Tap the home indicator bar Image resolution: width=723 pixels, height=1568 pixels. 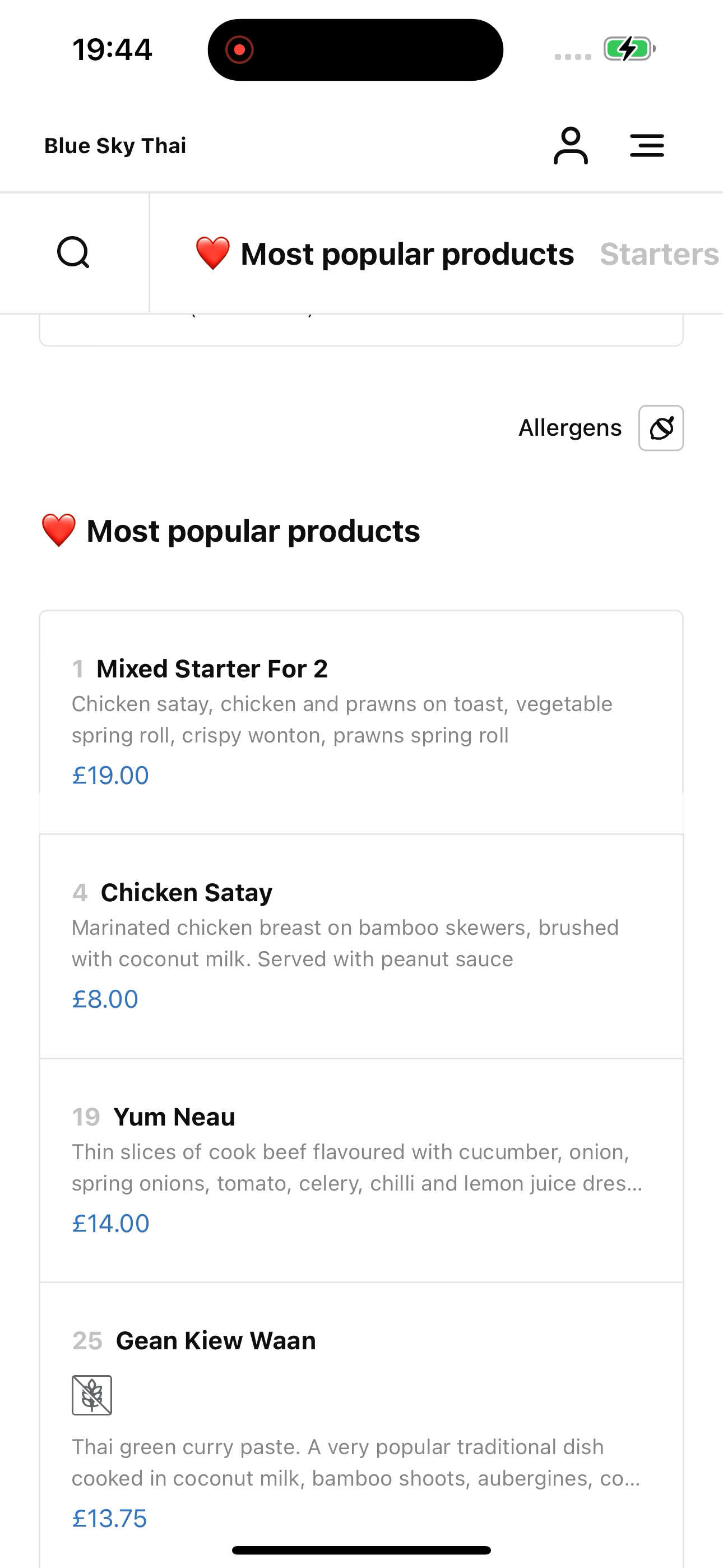coord(361,1549)
